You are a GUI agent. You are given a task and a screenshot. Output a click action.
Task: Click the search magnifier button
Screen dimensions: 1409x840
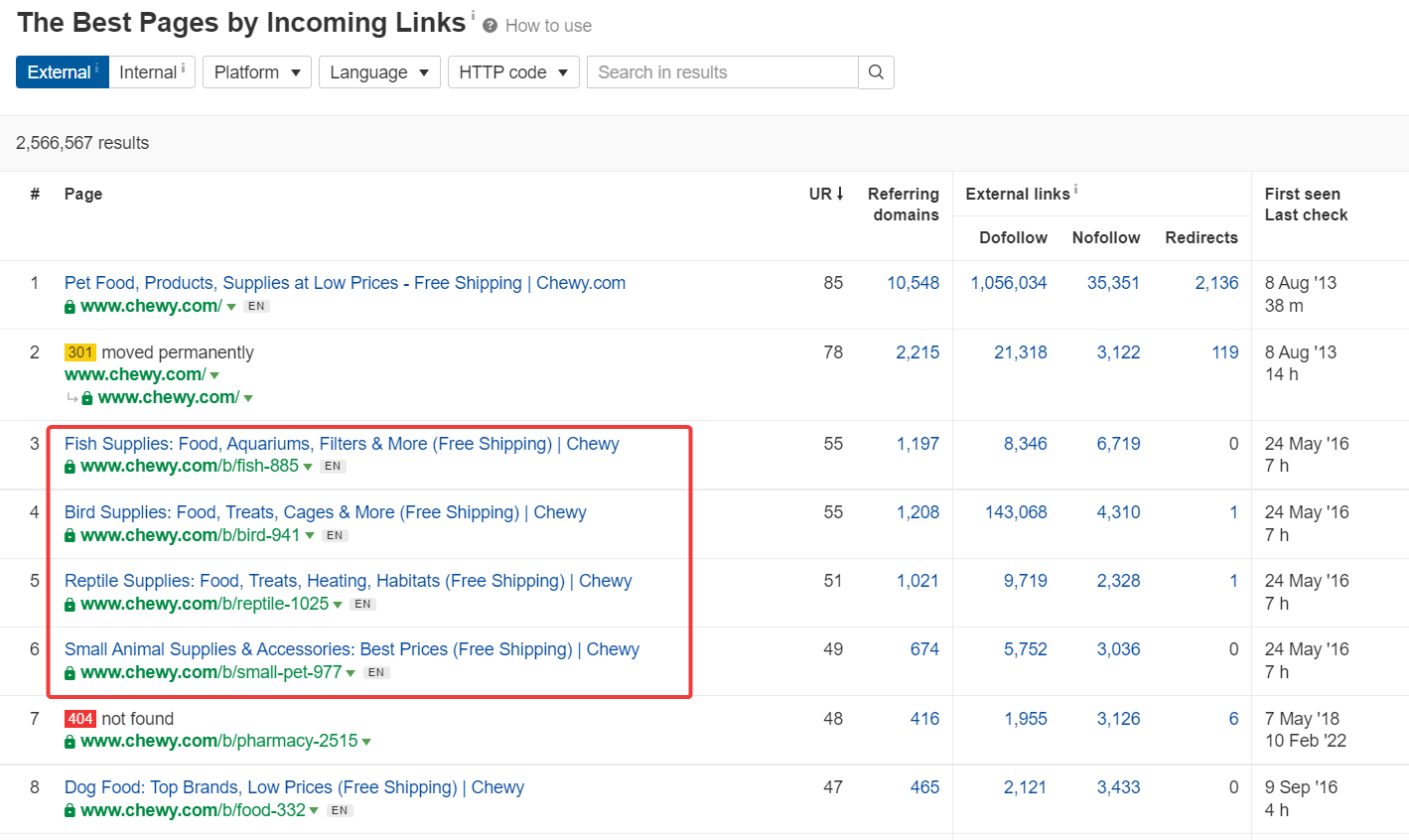[876, 72]
